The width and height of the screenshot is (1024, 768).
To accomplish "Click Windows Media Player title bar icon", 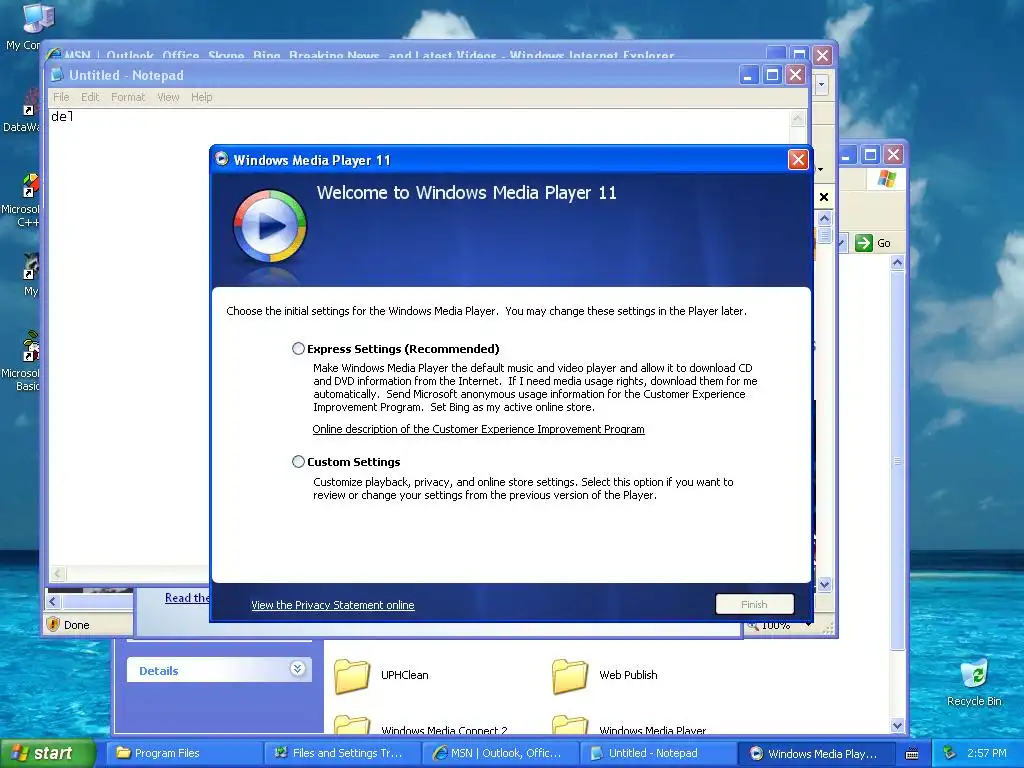I will [222, 159].
